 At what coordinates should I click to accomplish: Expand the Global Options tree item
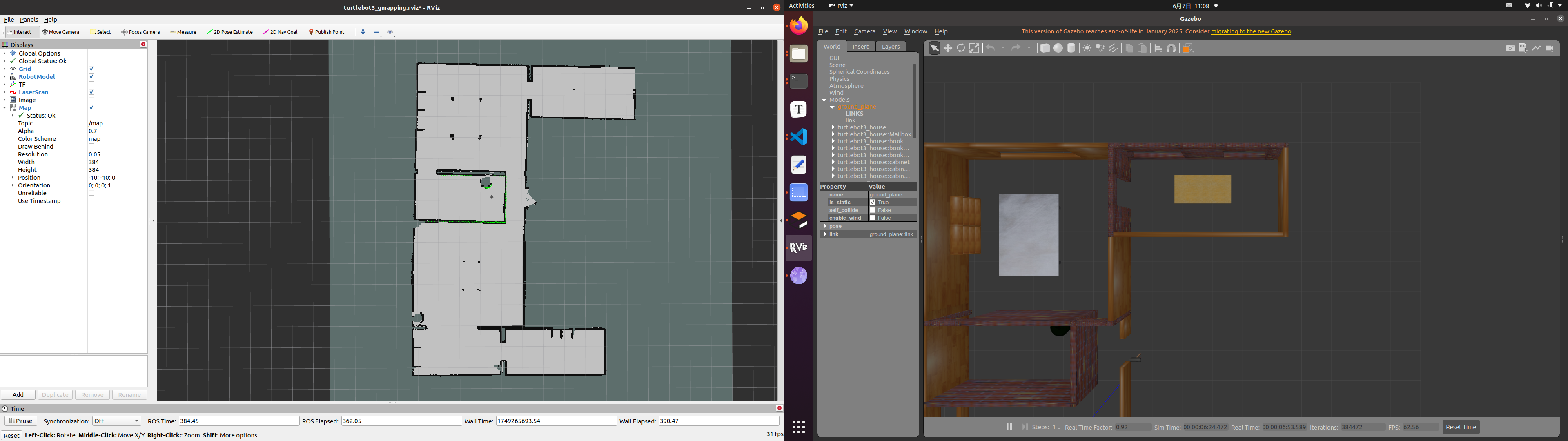point(4,53)
